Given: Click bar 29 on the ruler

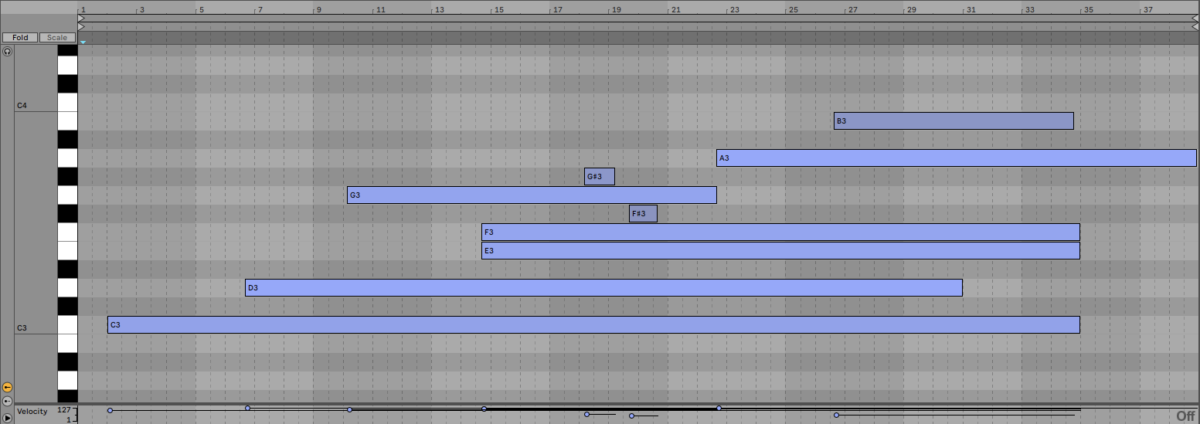Looking at the screenshot, I should (912, 9).
